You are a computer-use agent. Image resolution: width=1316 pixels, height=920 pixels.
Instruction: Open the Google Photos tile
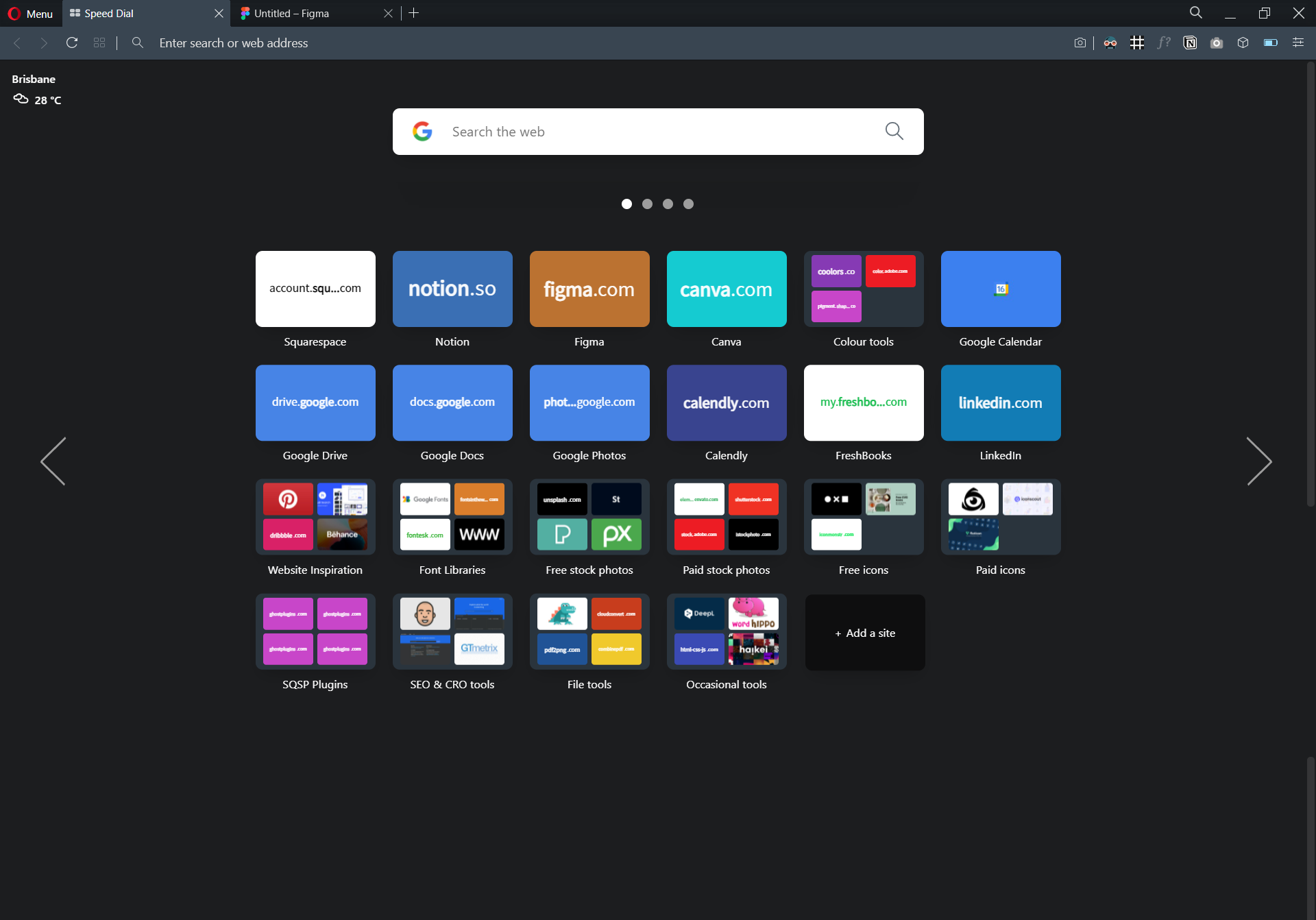(589, 402)
